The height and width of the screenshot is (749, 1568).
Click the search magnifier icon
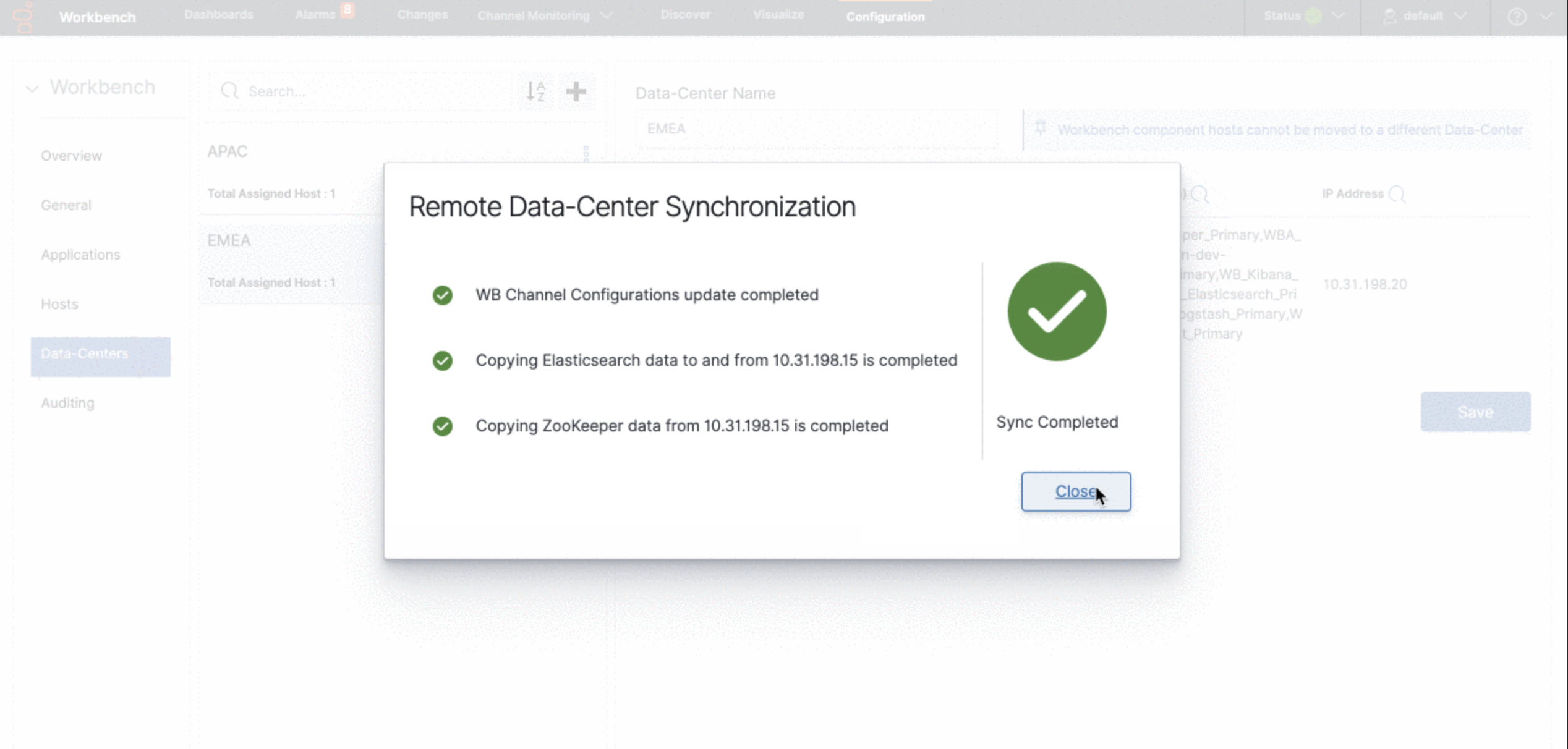click(x=229, y=91)
